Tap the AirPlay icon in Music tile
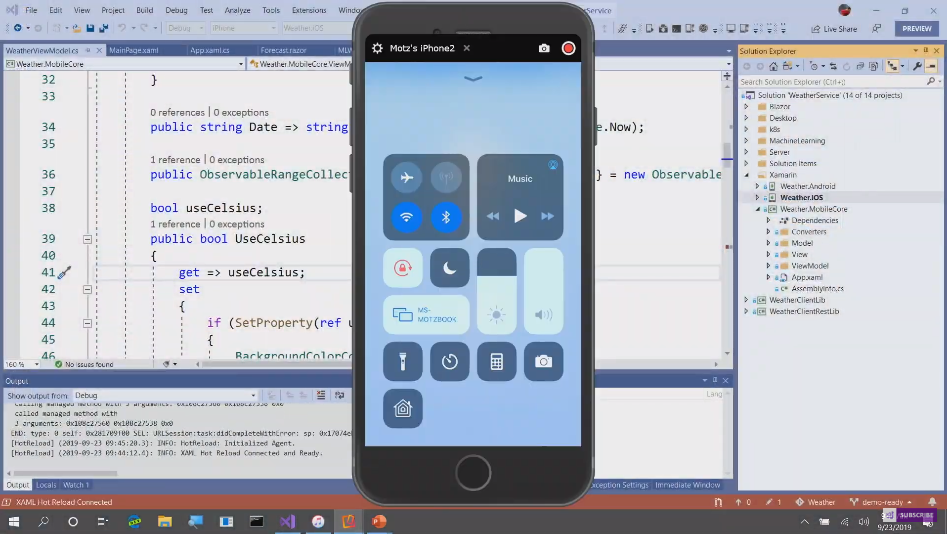Screen dimensions: 947x534 pos(553,165)
